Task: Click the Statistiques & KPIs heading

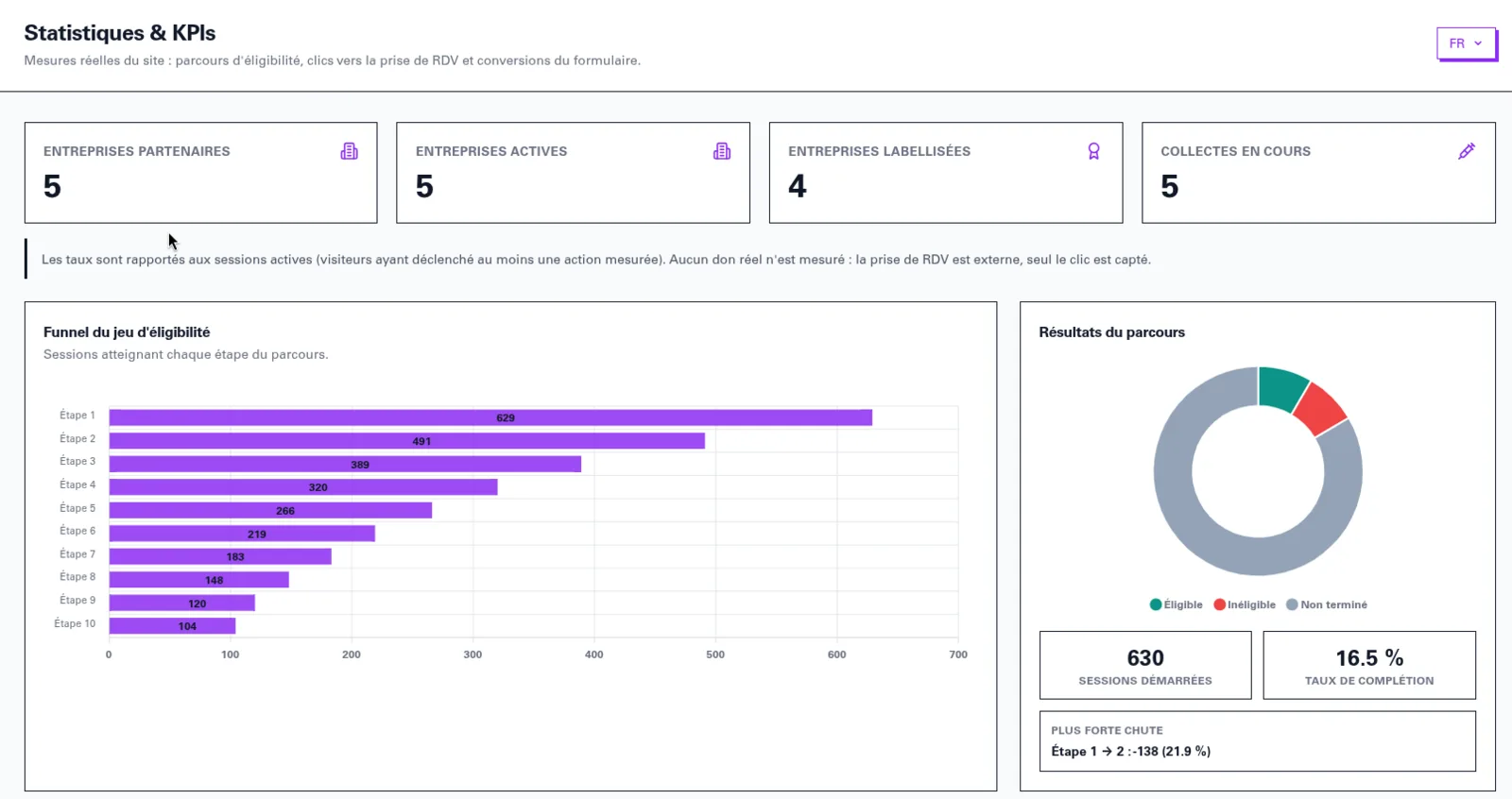Action: (x=120, y=33)
